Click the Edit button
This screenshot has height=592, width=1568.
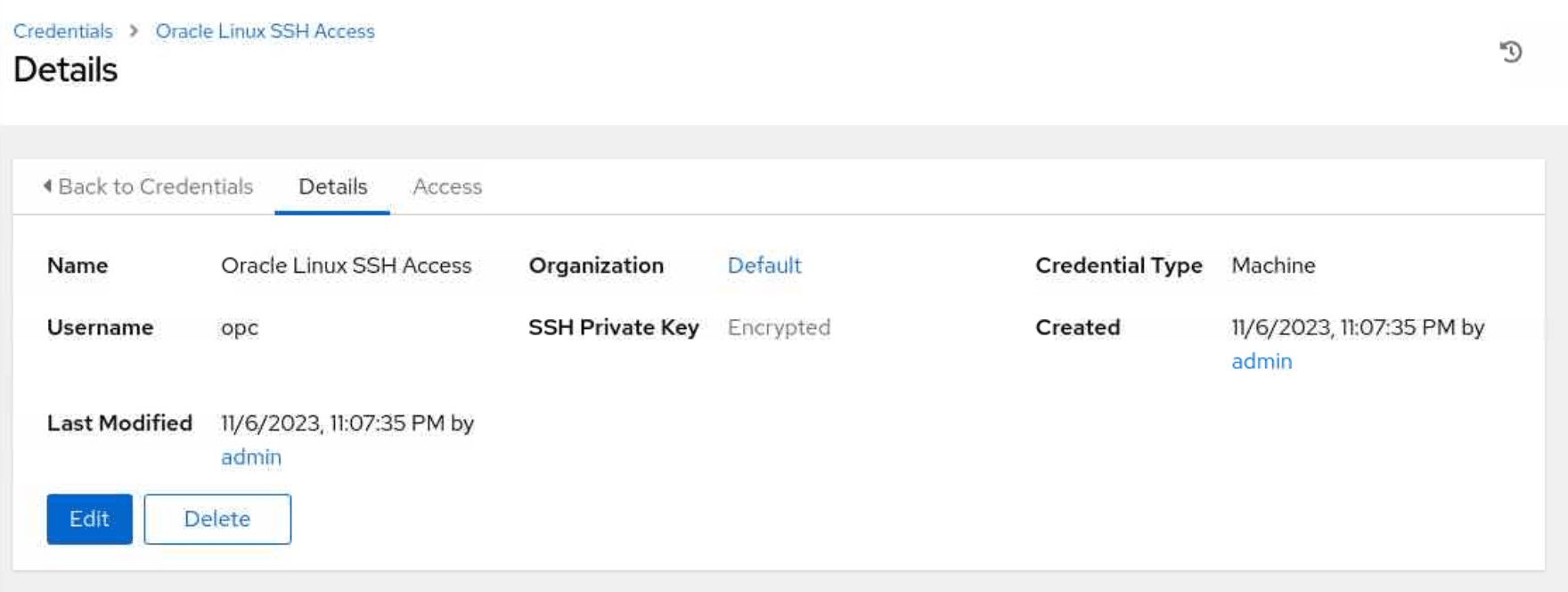(90, 519)
